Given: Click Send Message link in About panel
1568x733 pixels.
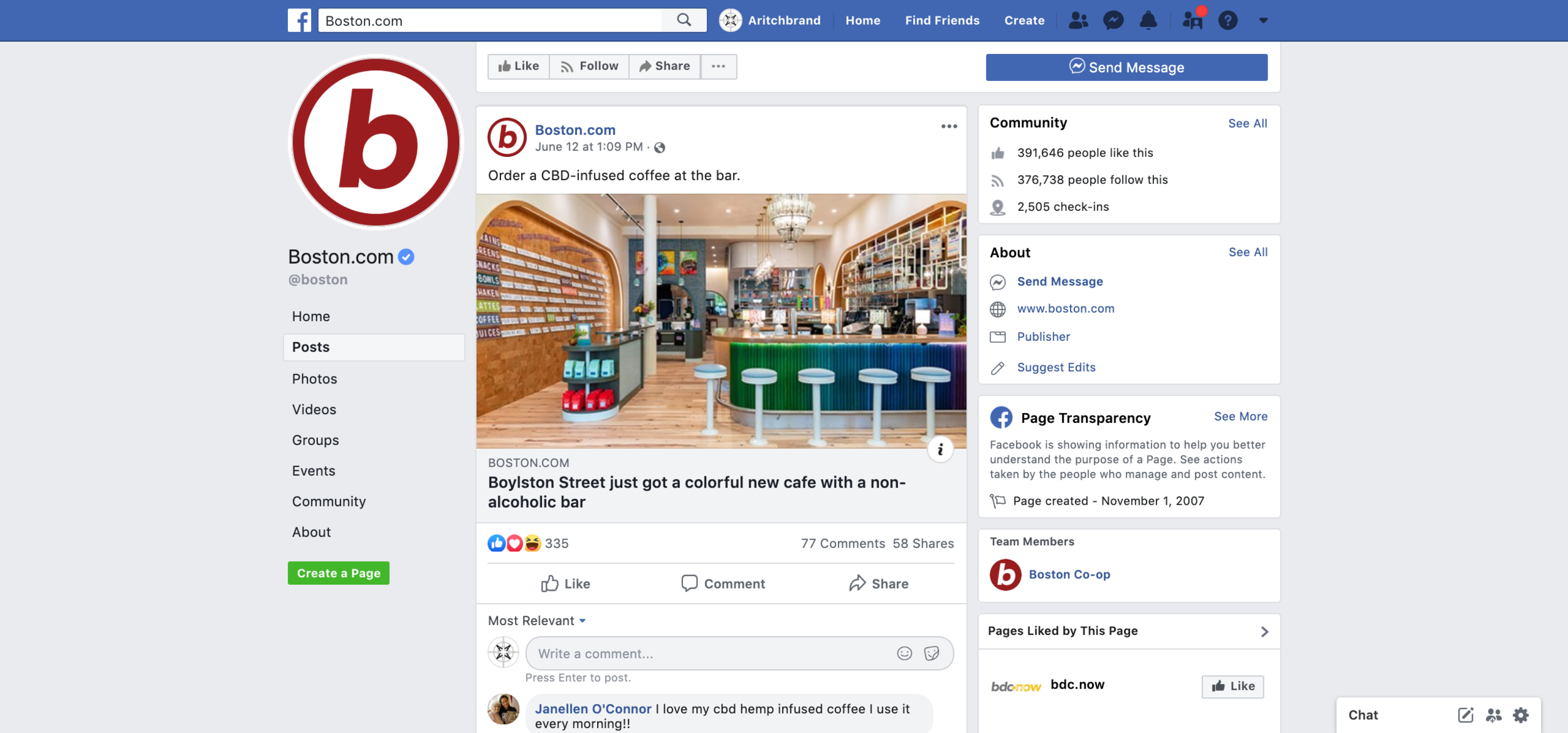Looking at the screenshot, I should (1060, 282).
